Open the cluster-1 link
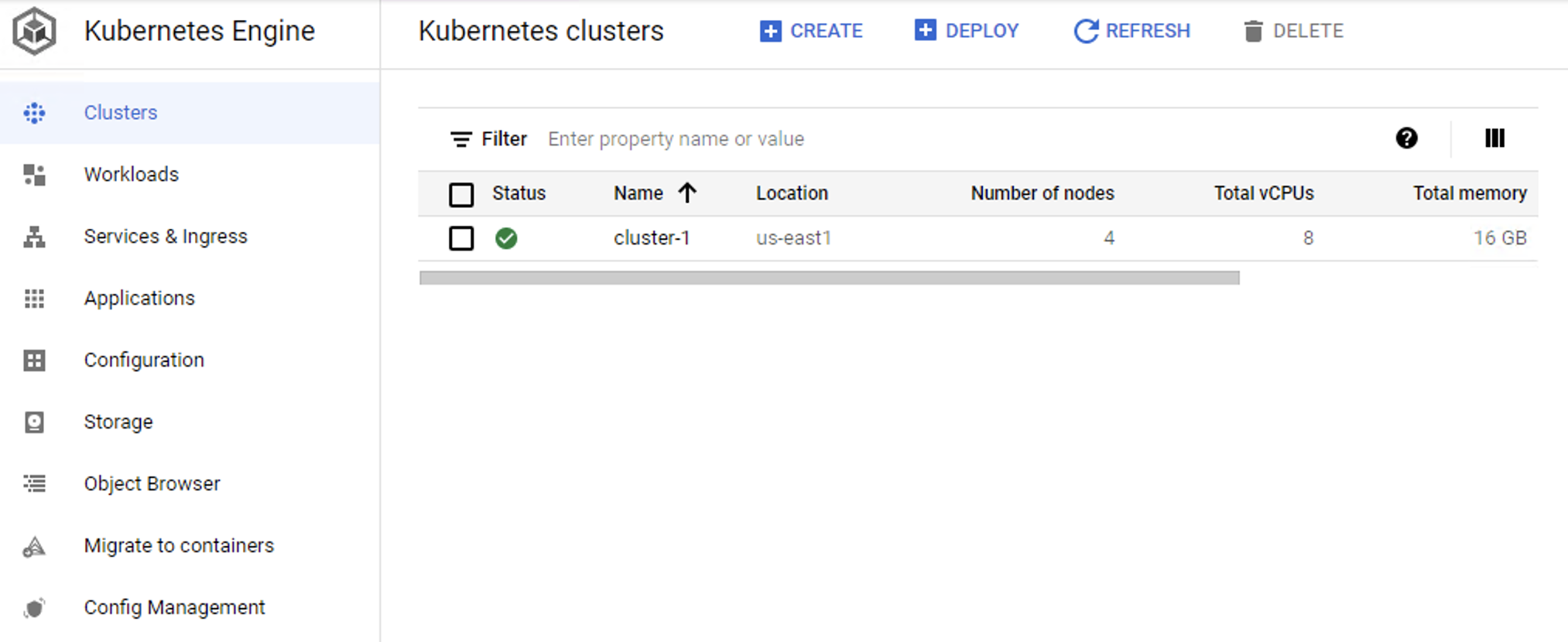This screenshot has width=1568, height=642. pos(652,238)
